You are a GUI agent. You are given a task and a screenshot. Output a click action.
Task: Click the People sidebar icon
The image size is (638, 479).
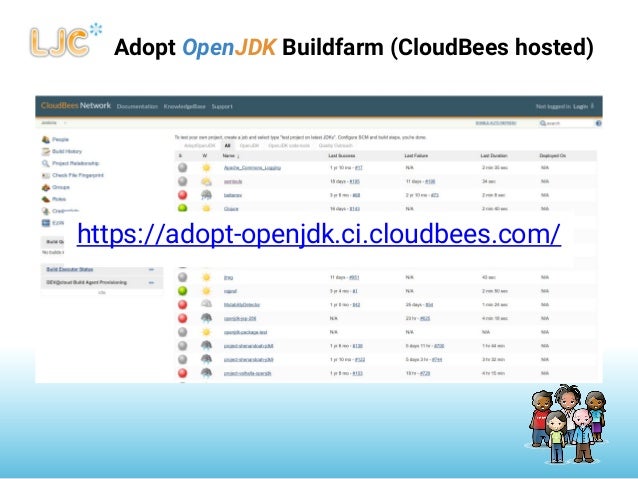point(46,140)
